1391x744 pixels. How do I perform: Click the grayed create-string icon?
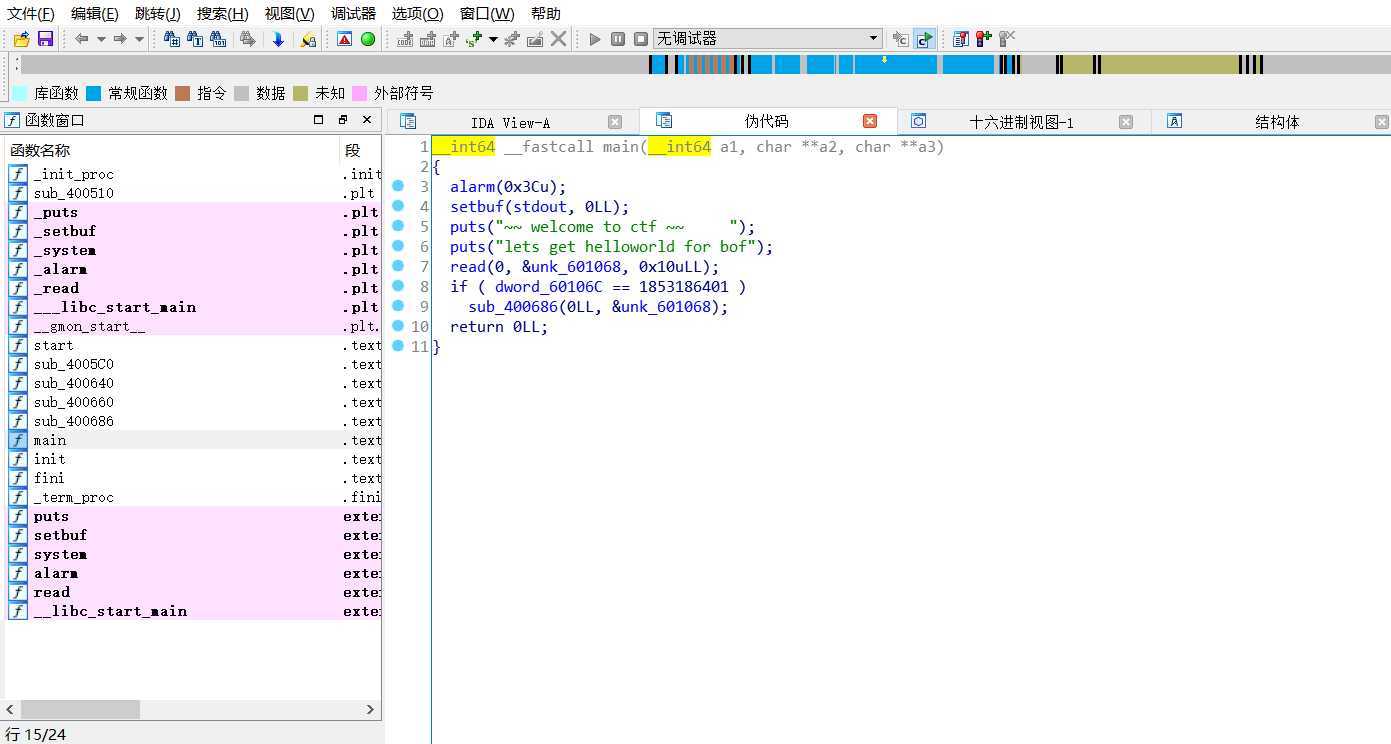point(451,39)
